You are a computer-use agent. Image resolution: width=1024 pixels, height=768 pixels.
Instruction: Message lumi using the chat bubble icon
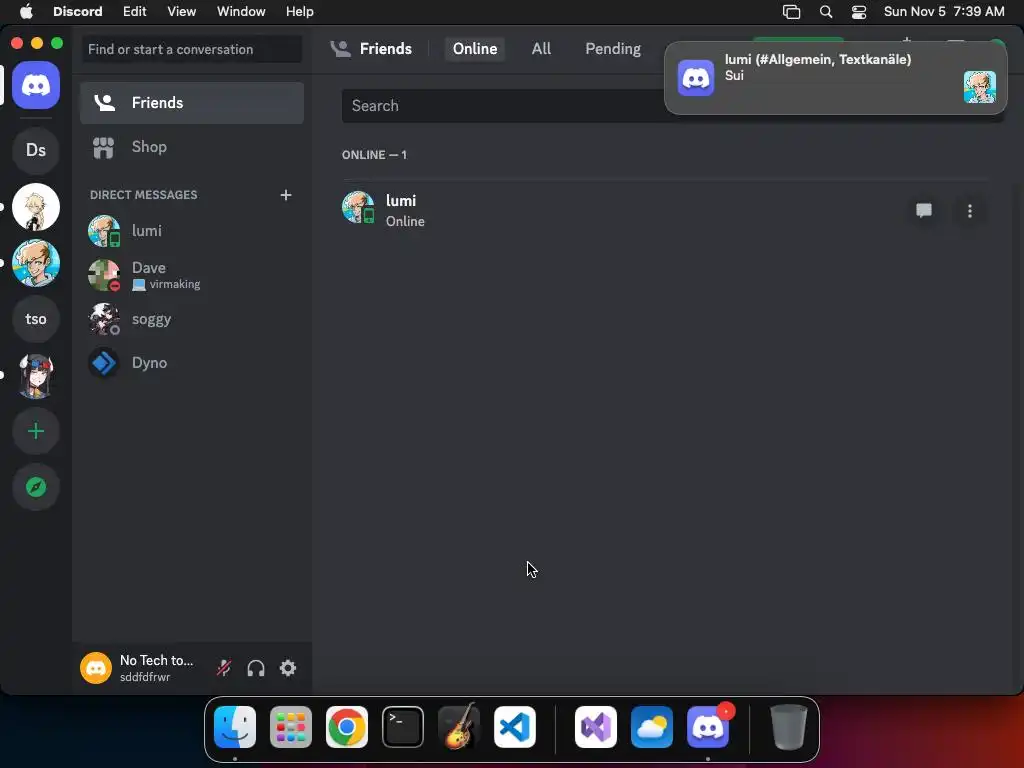pyautogui.click(x=923, y=210)
